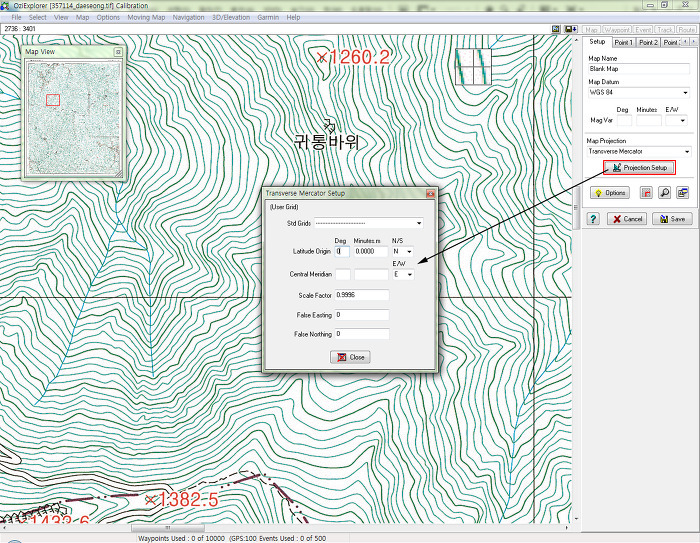Open the Help menu
Screen dimensions: 700x543
pyautogui.click(x=293, y=17)
